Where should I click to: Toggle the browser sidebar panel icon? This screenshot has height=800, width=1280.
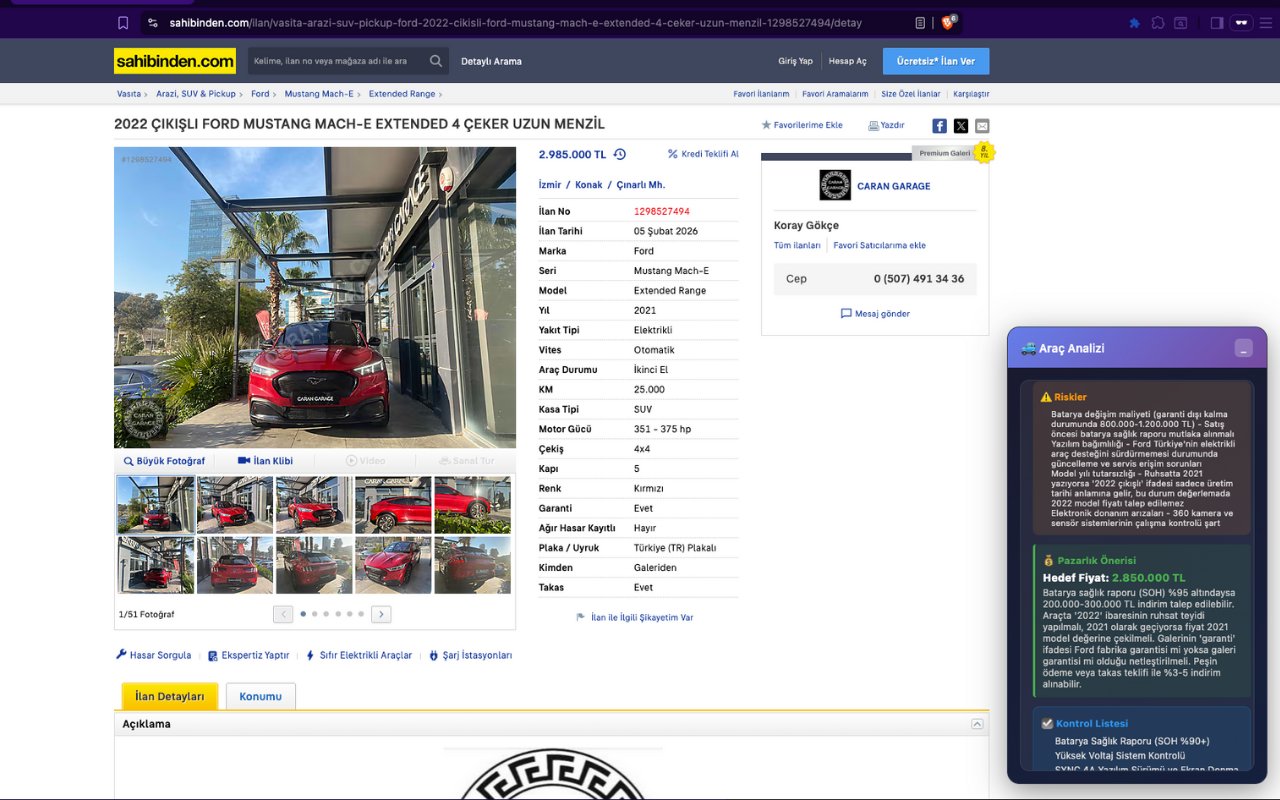point(1217,23)
